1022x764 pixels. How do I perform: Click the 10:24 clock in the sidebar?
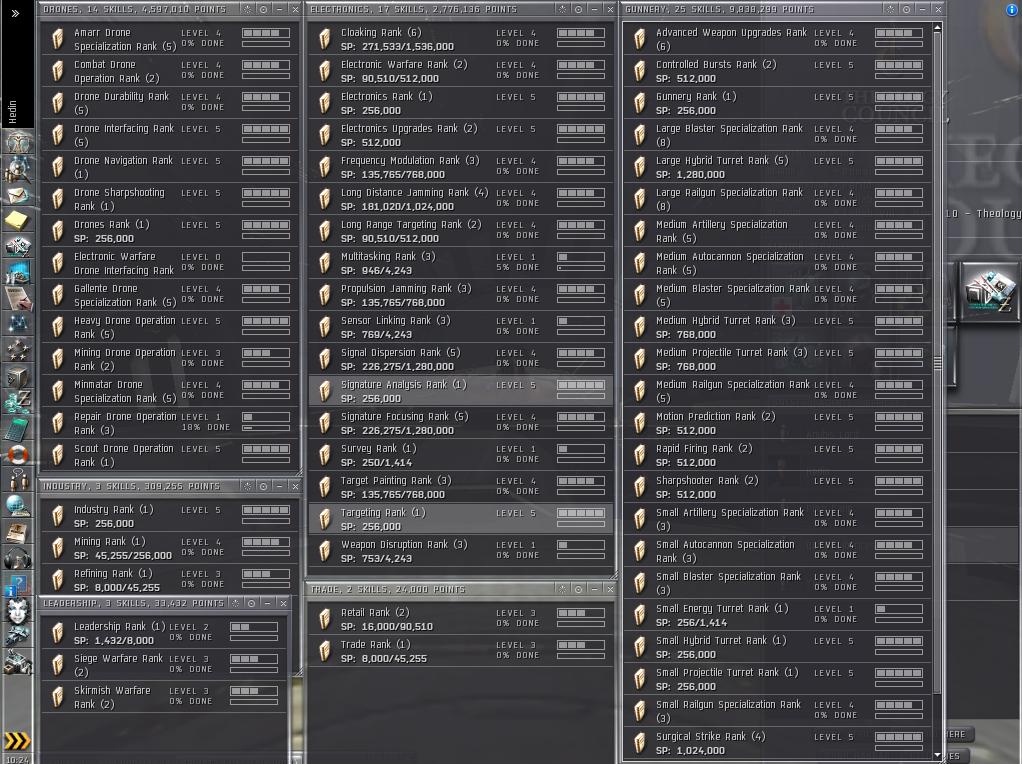pos(17,759)
